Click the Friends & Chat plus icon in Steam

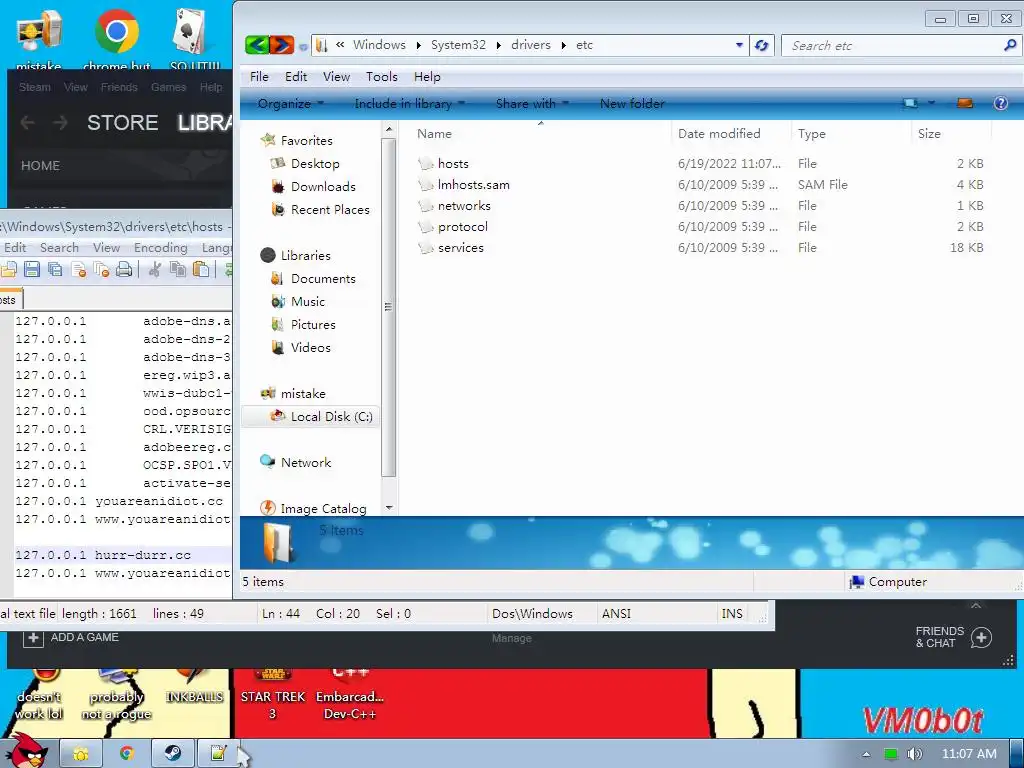(x=981, y=637)
